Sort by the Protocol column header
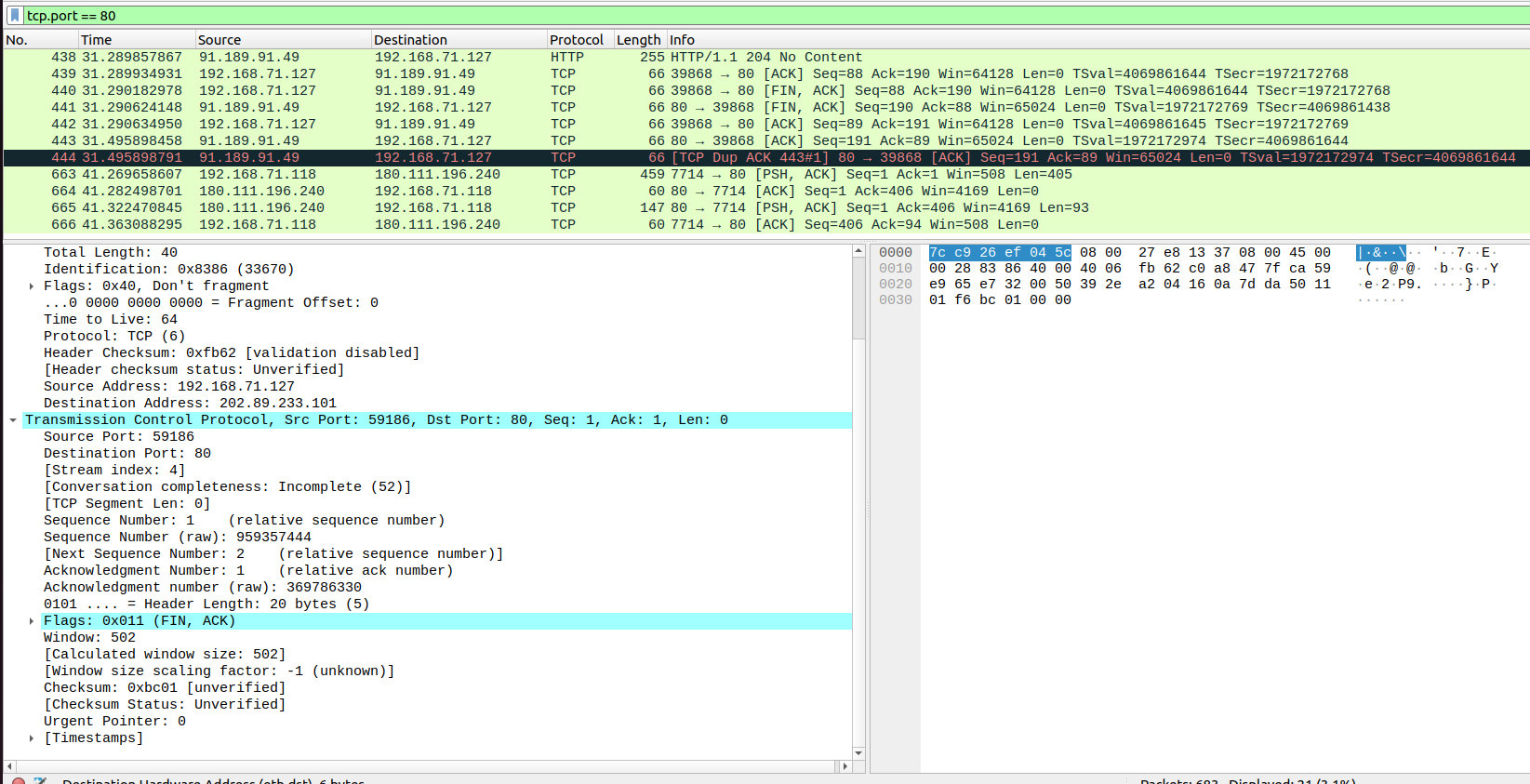Screen dimensions: 1530x784 [x=579, y=40]
